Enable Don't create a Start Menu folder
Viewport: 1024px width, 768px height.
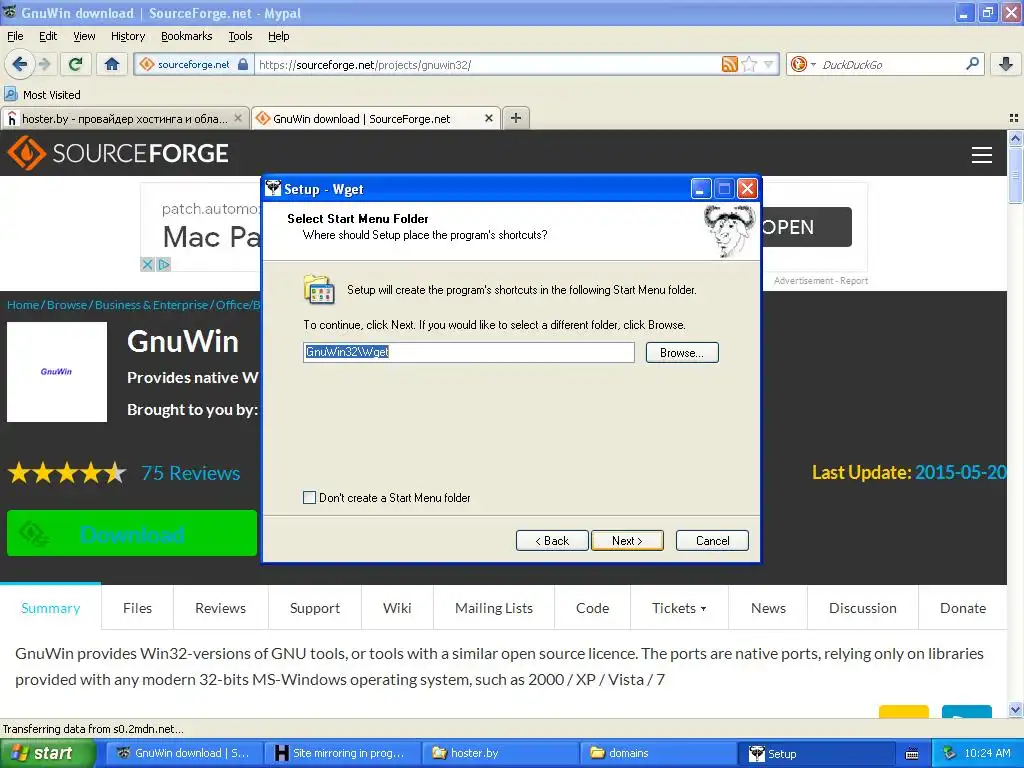310,498
